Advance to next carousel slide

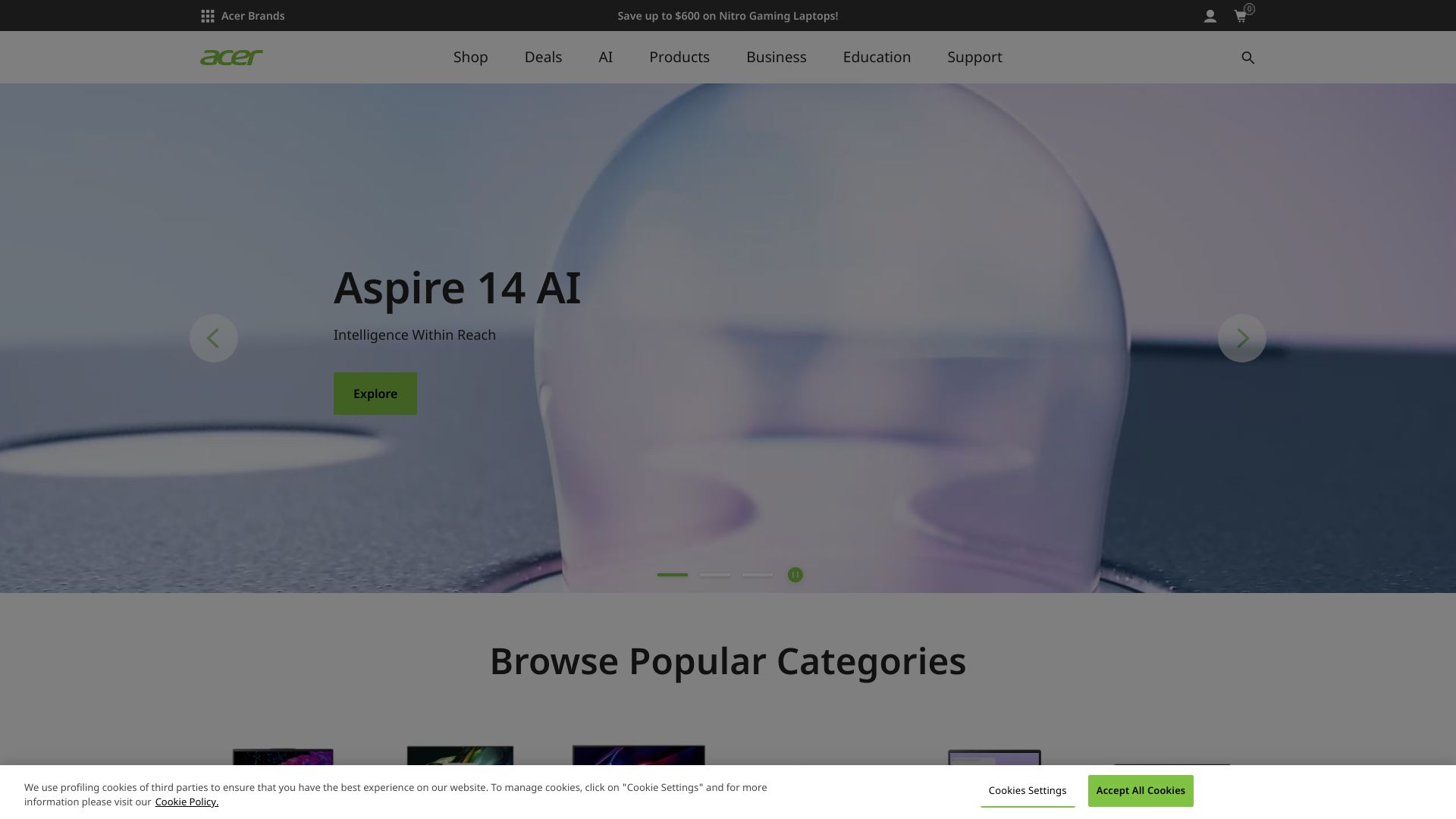pos(1242,338)
